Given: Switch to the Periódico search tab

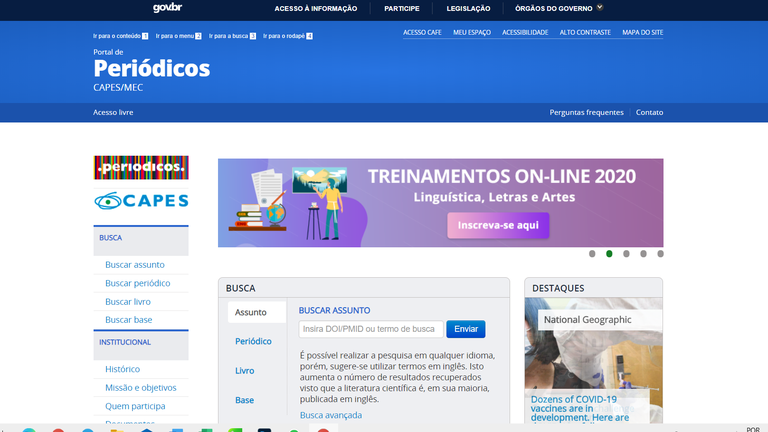Looking at the screenshot, I should tap(253, 341).
